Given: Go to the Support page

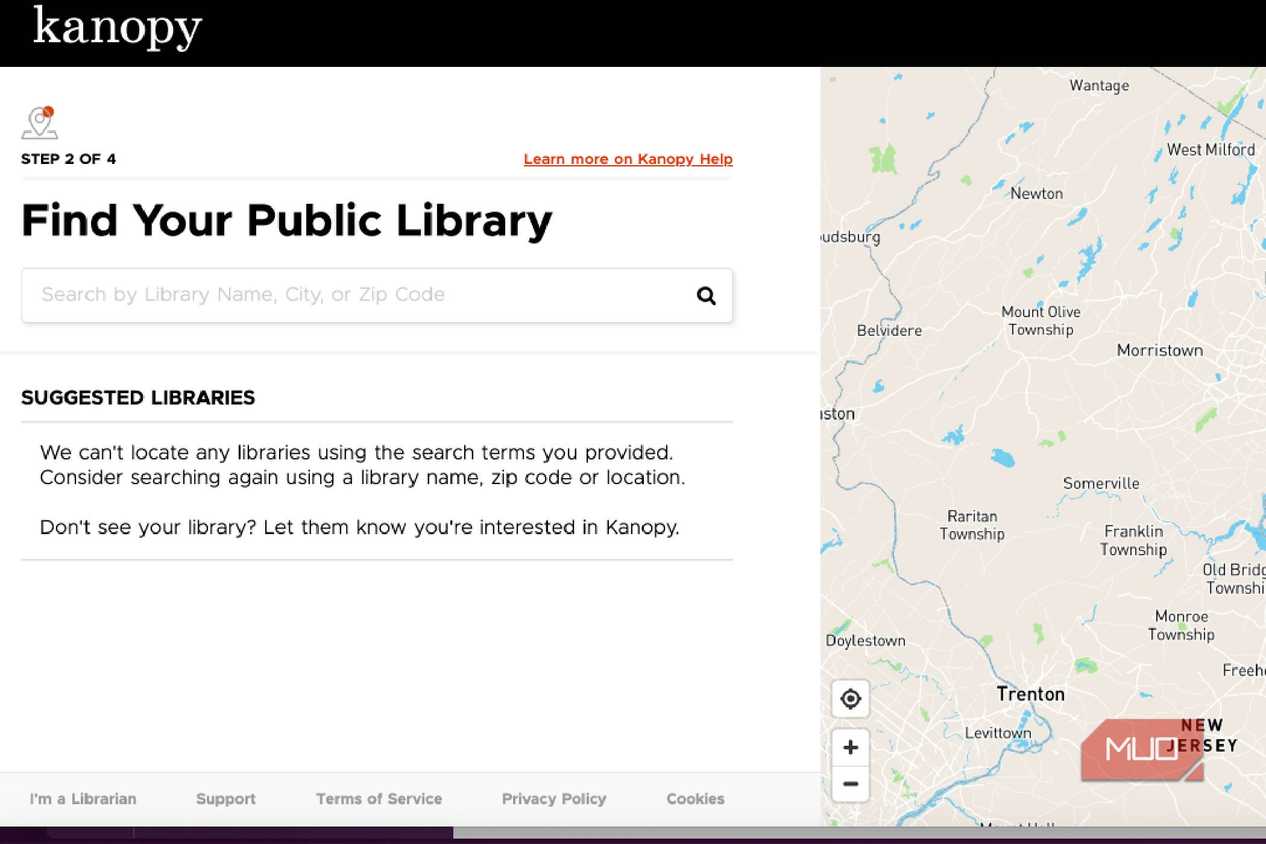Looking at the screenshot, I should [226, 799].
